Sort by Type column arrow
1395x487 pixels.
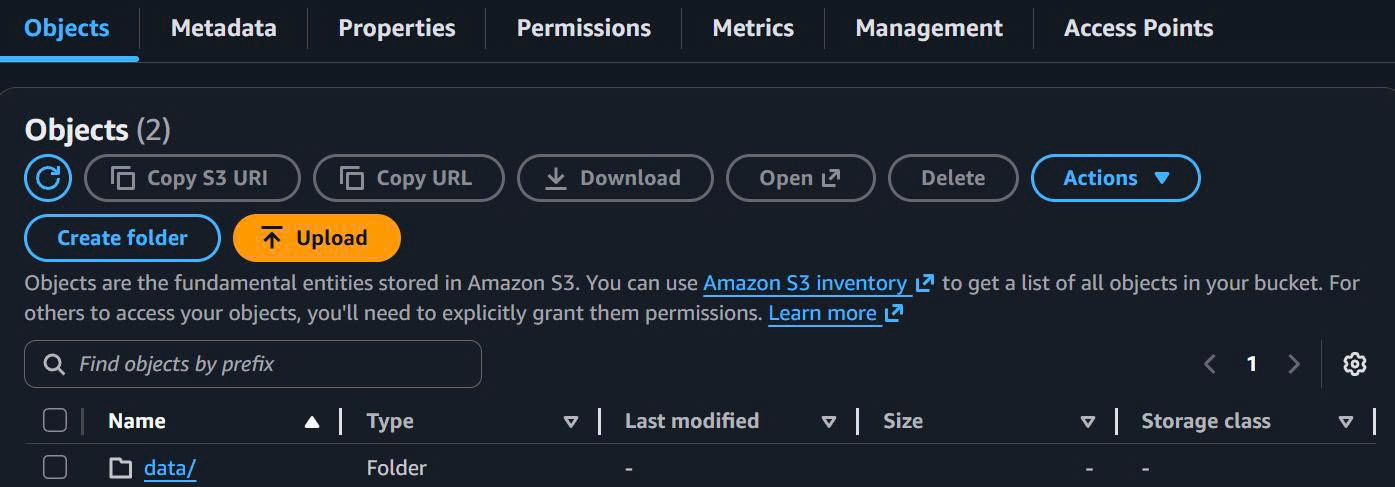[571, 422]
